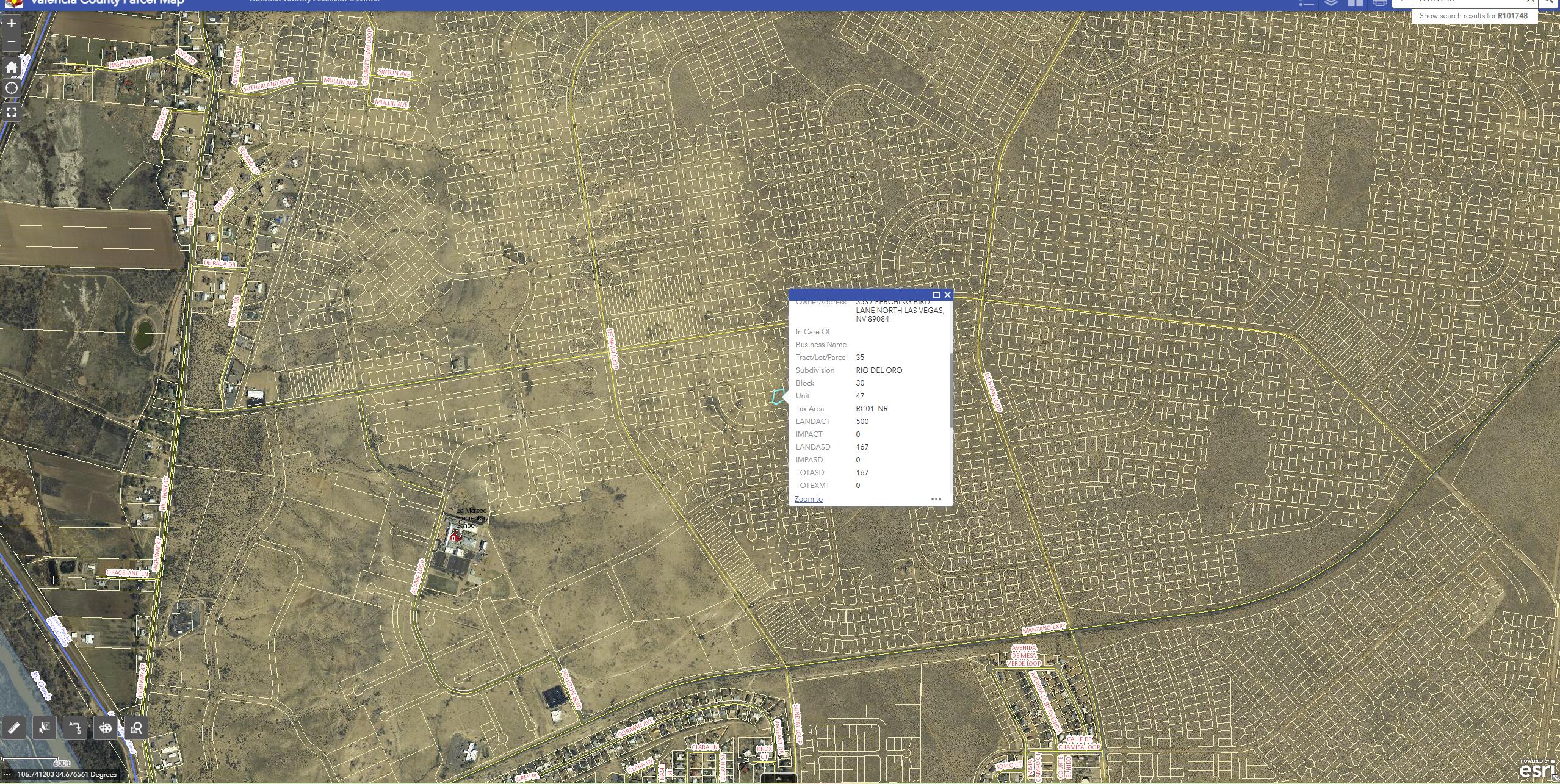Image resolution: width=1560 pixels, height=784 pixels.
Task: Click the TOTASD value 167
Action: click(x=862, y=473)
